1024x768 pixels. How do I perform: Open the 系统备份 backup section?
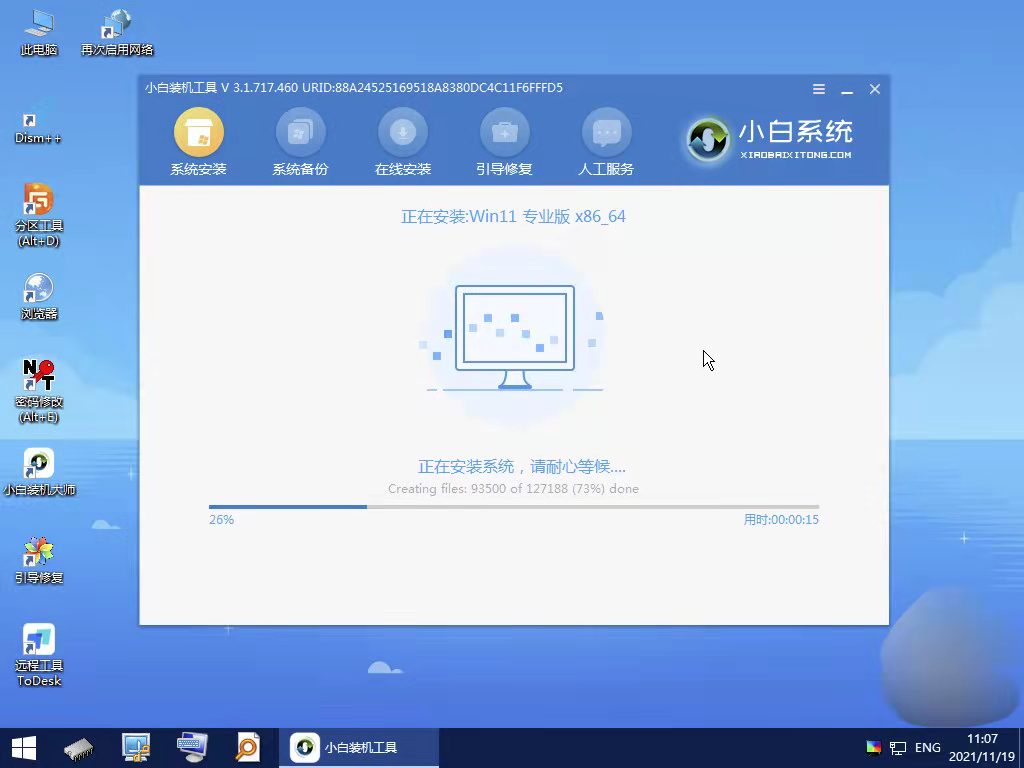pyautogui.click(x=300, y=133)
